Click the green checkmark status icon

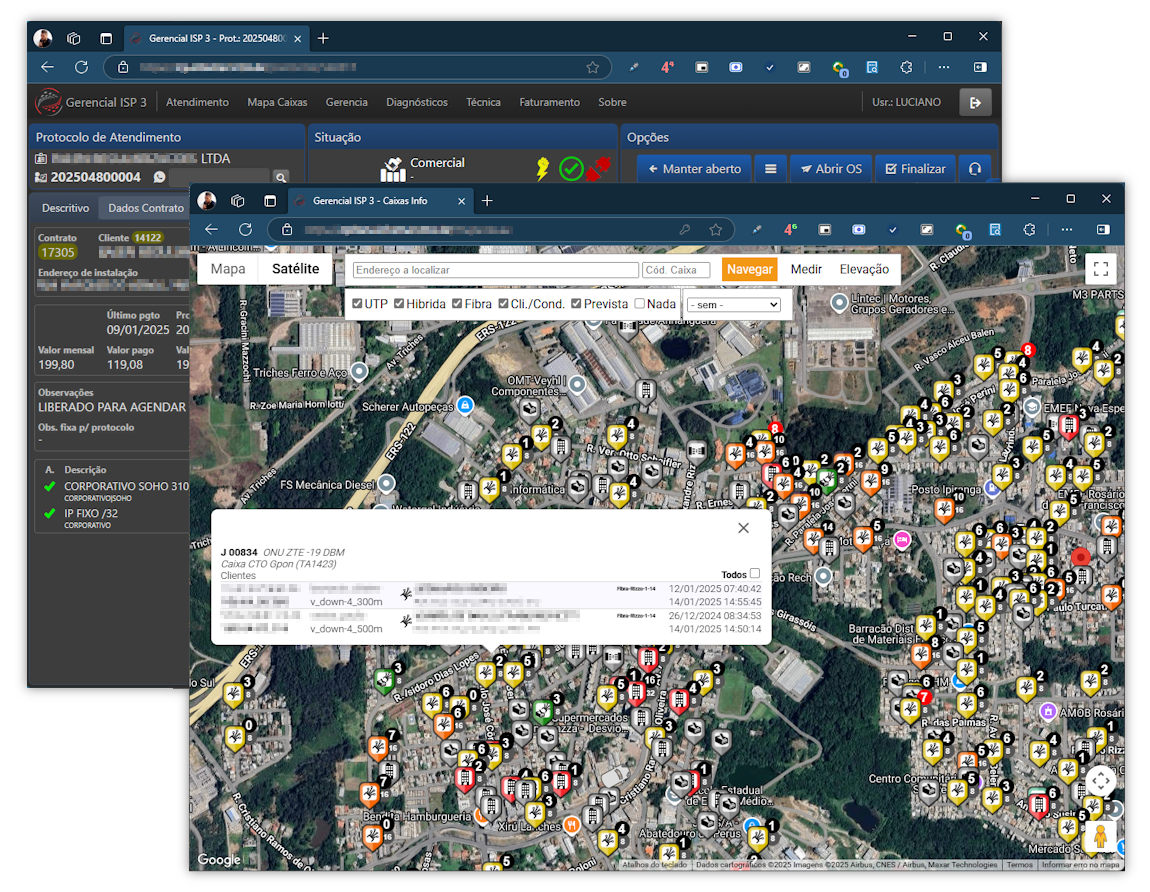coord(571,169)
